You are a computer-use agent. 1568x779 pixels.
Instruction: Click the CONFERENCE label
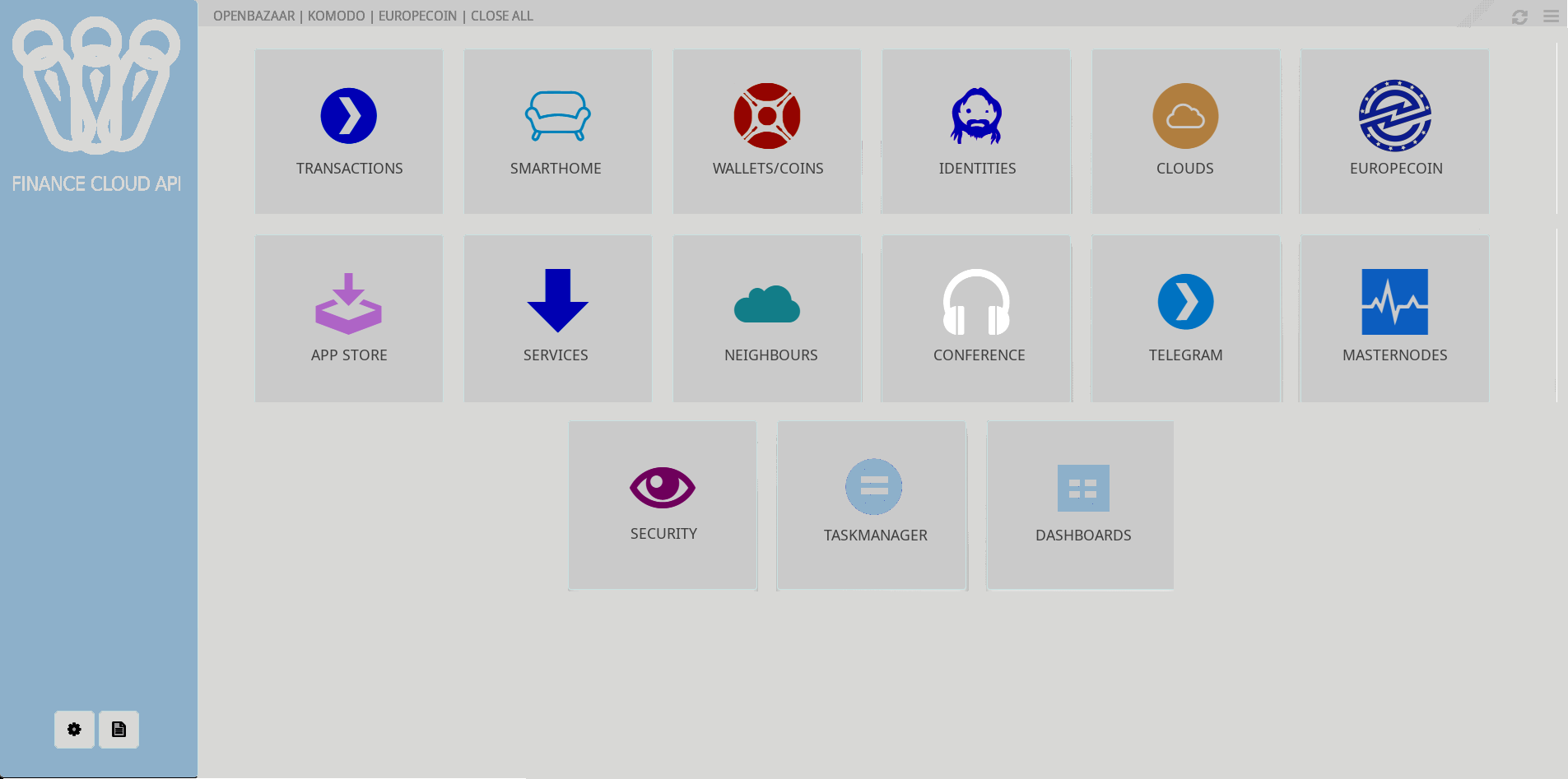(979, 355)
